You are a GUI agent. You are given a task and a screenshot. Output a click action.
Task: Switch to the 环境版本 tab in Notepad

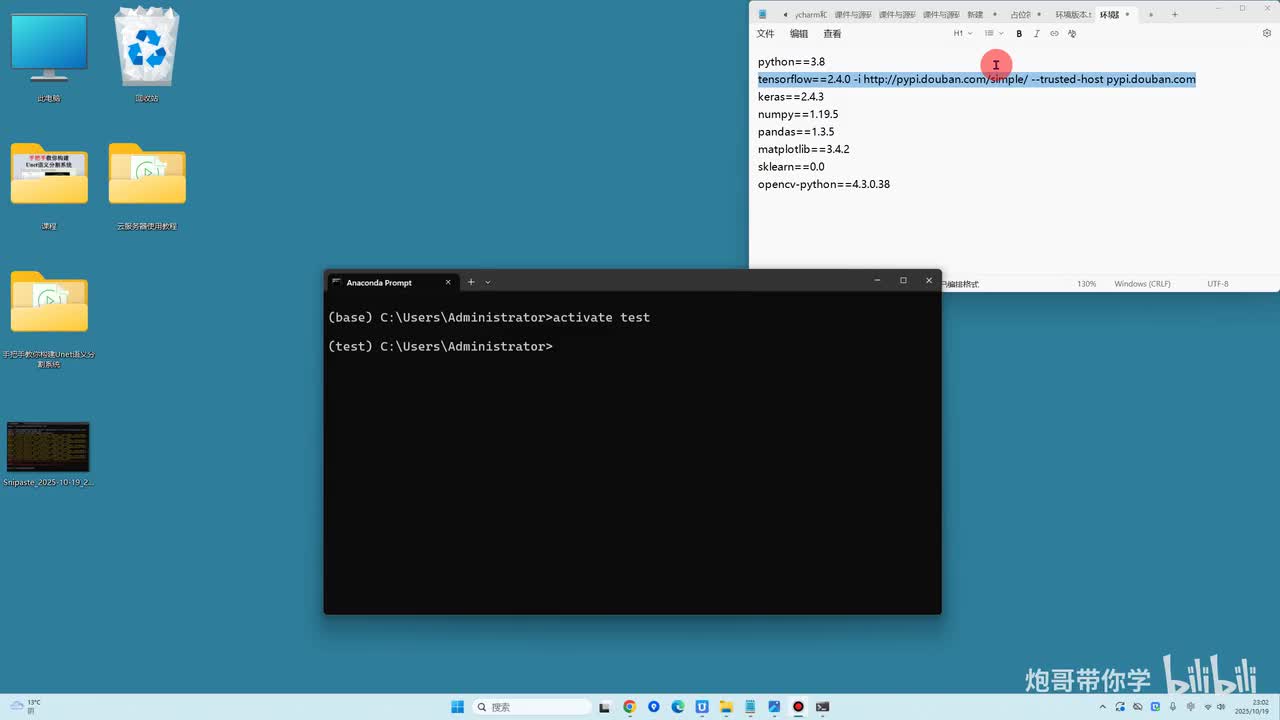click(x=1073, y=14)
